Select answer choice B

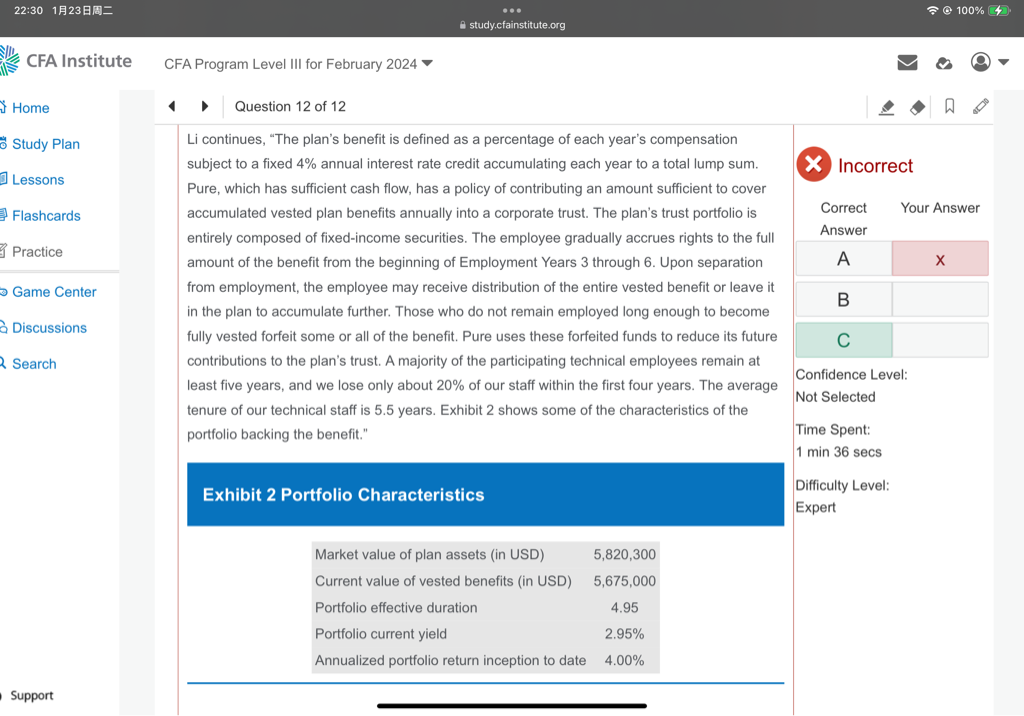click(x=843, y=299)
